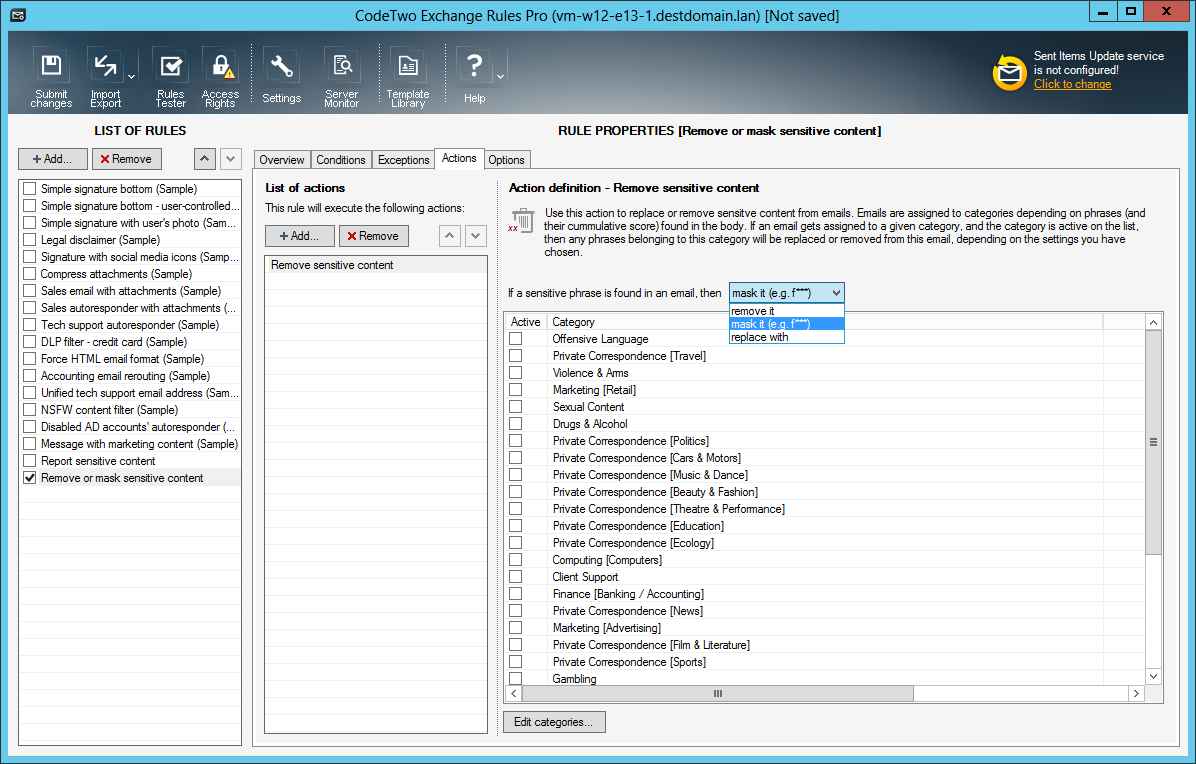Viewport: 1196px width, 764px height.
Task: Select the Actions tab
Action: (459, 158)
